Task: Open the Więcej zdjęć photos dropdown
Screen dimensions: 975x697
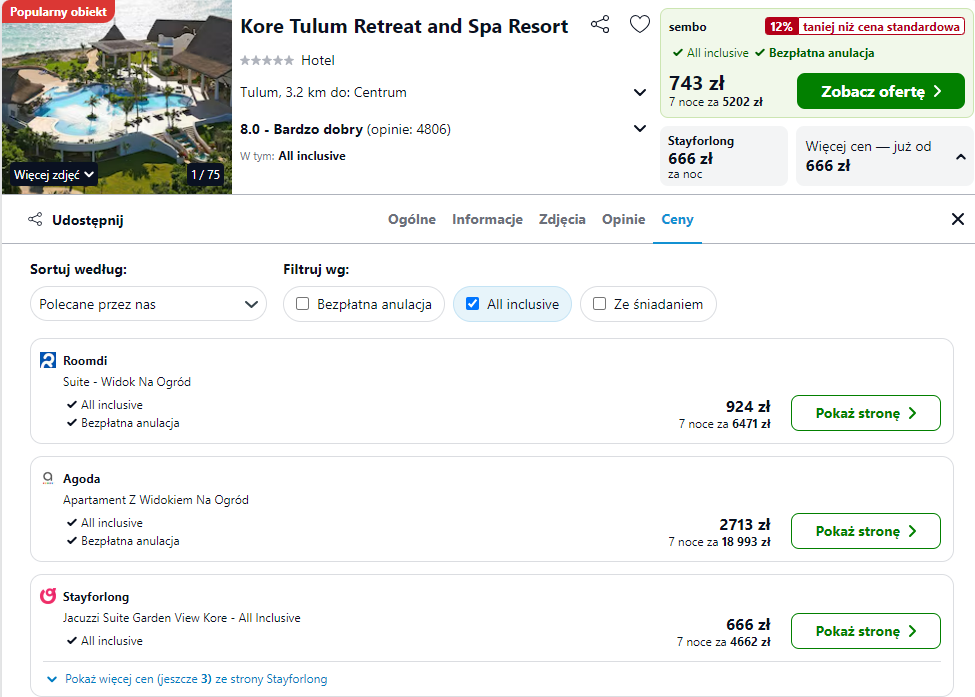Action: point(54,175)
